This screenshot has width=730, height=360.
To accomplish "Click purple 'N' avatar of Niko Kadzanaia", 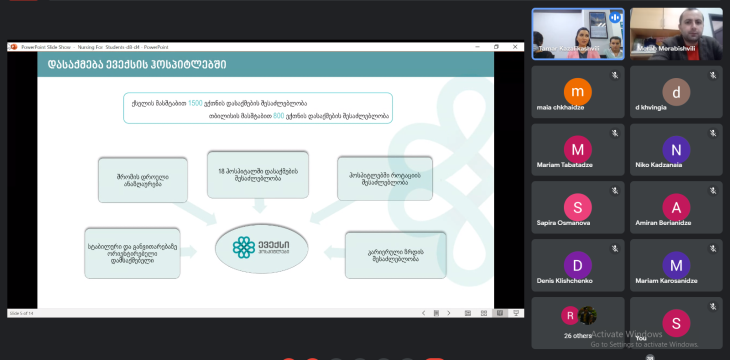I will click(x=676, y=149).
